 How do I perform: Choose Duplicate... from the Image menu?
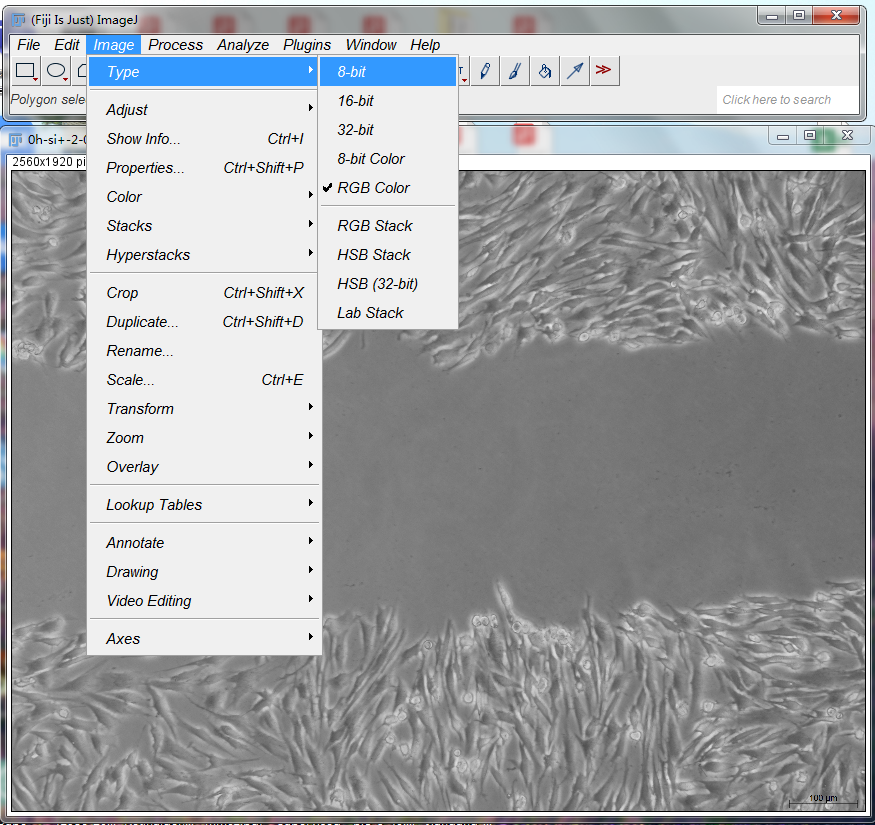pyautogui.click(x=204, y=322)
